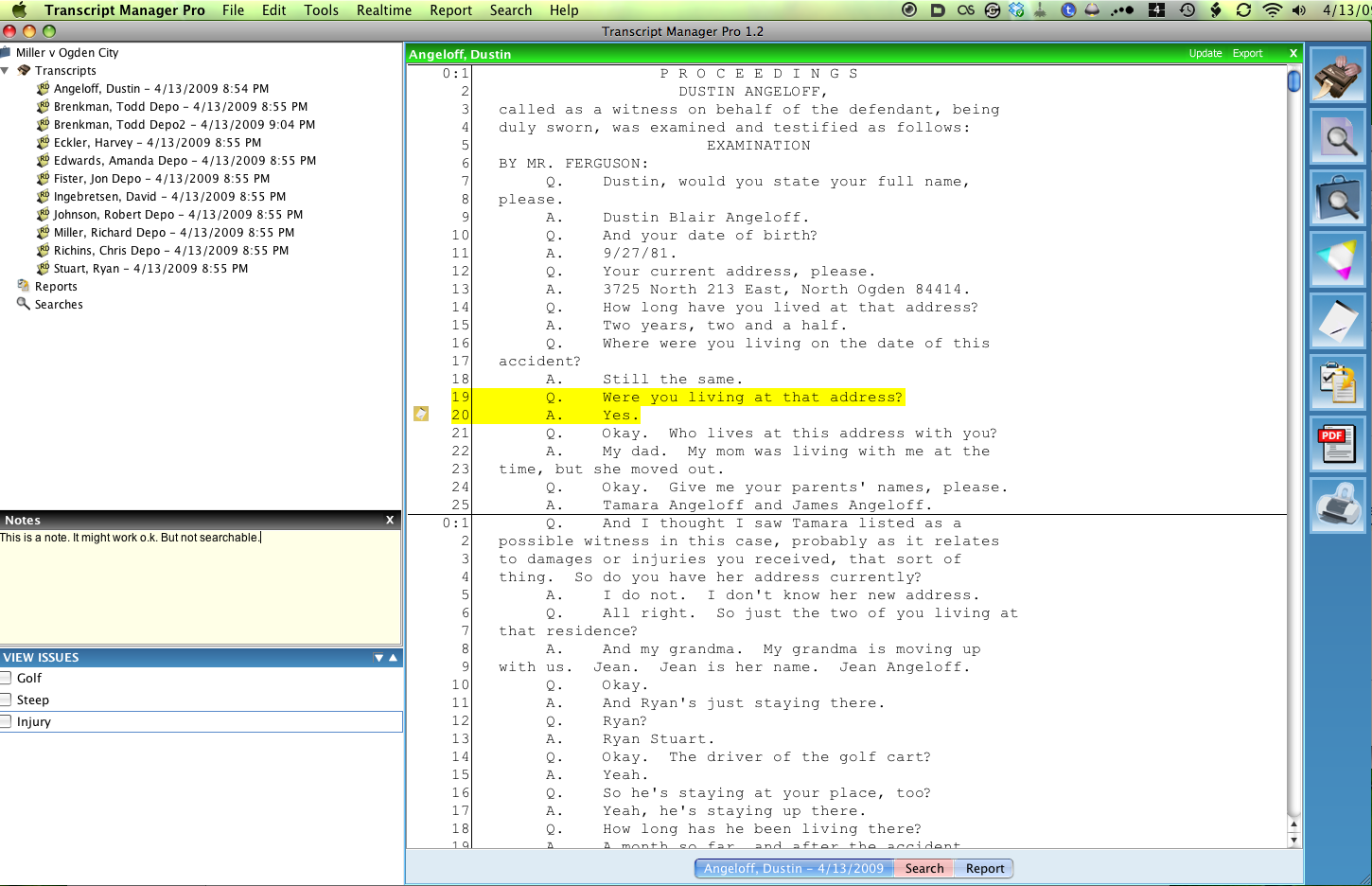Click the stenograph machine icon in right toolbar
Screen dimensions: 1372x886
pos(1338,75)
